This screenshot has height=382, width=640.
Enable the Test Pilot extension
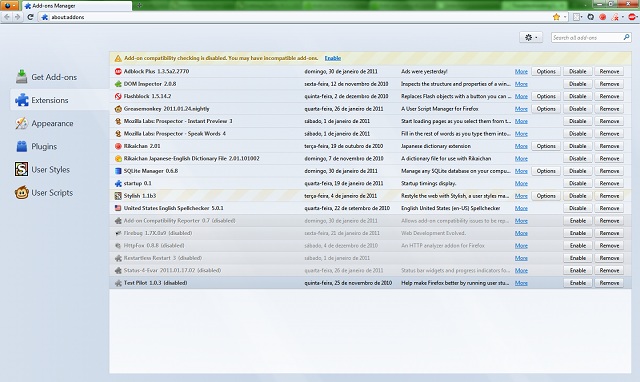click(578, 283)
